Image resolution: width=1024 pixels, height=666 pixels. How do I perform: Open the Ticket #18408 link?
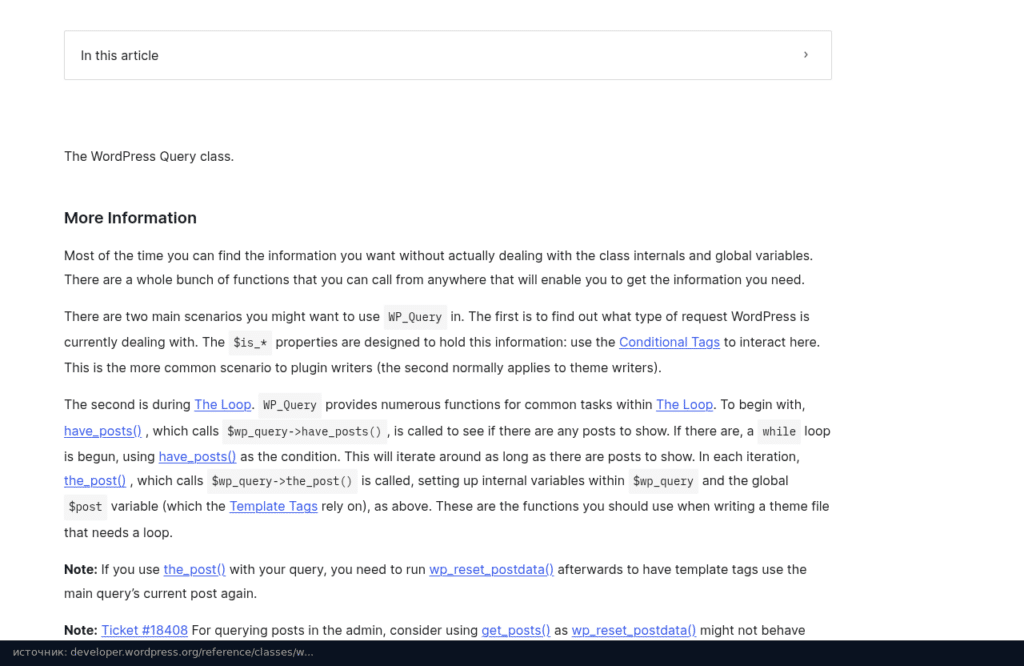coord(144,630)
